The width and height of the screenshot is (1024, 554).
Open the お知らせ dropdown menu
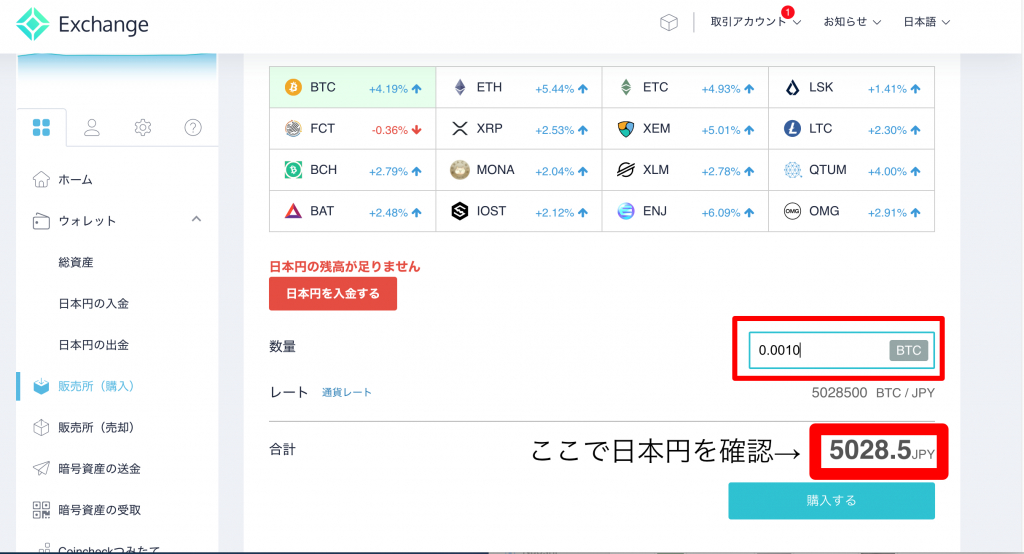pyautogui.click(x=851, y=22)
